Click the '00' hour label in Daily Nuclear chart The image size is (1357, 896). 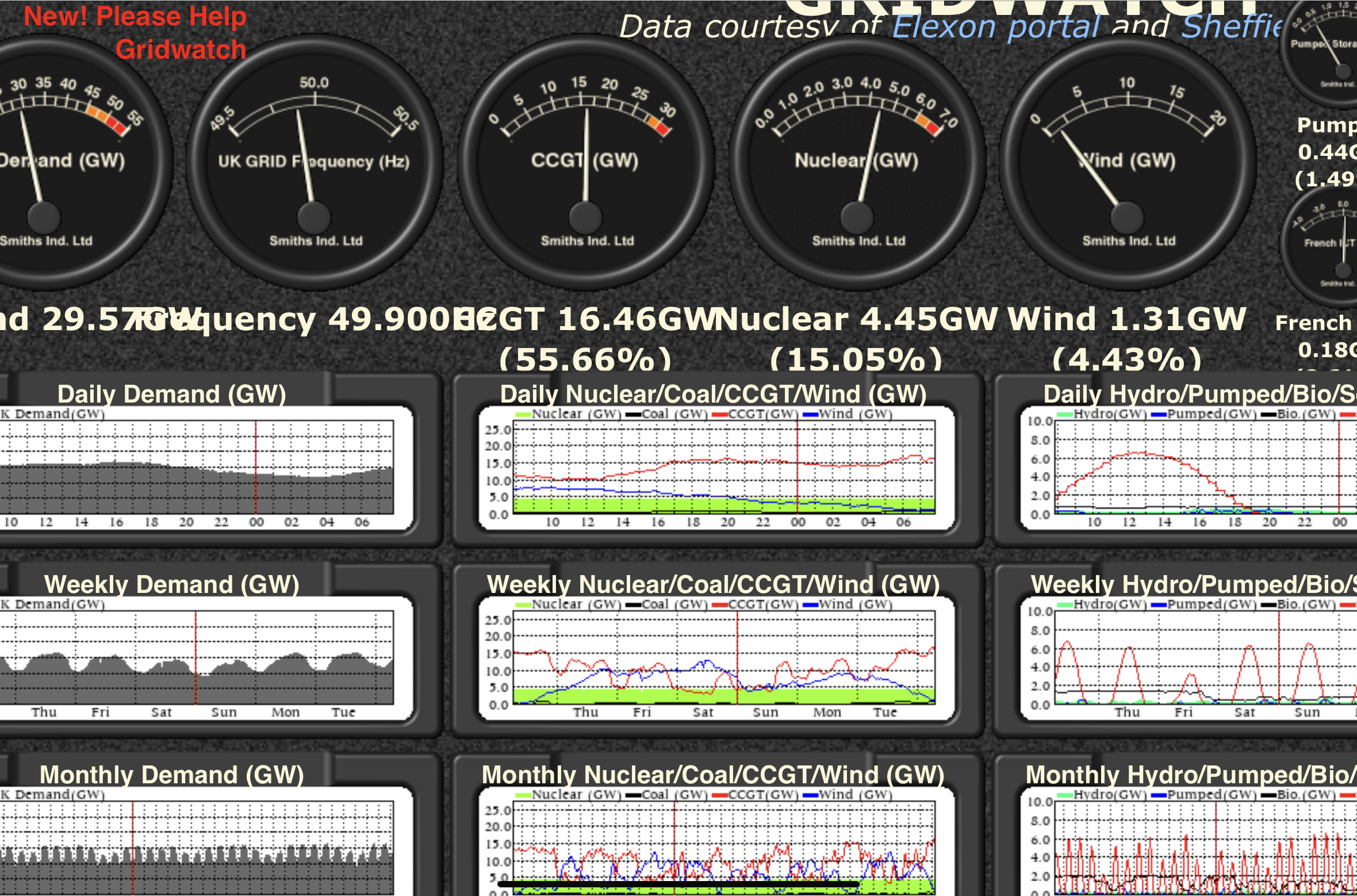coord(798,522)
